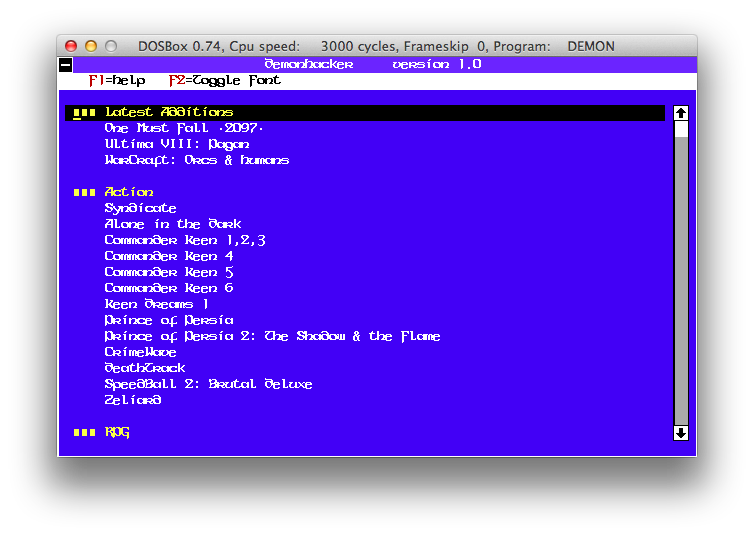Select WarCraft: Orcs & Humans entry
Viewport: 754px width, 536px height.
[197, 160]
